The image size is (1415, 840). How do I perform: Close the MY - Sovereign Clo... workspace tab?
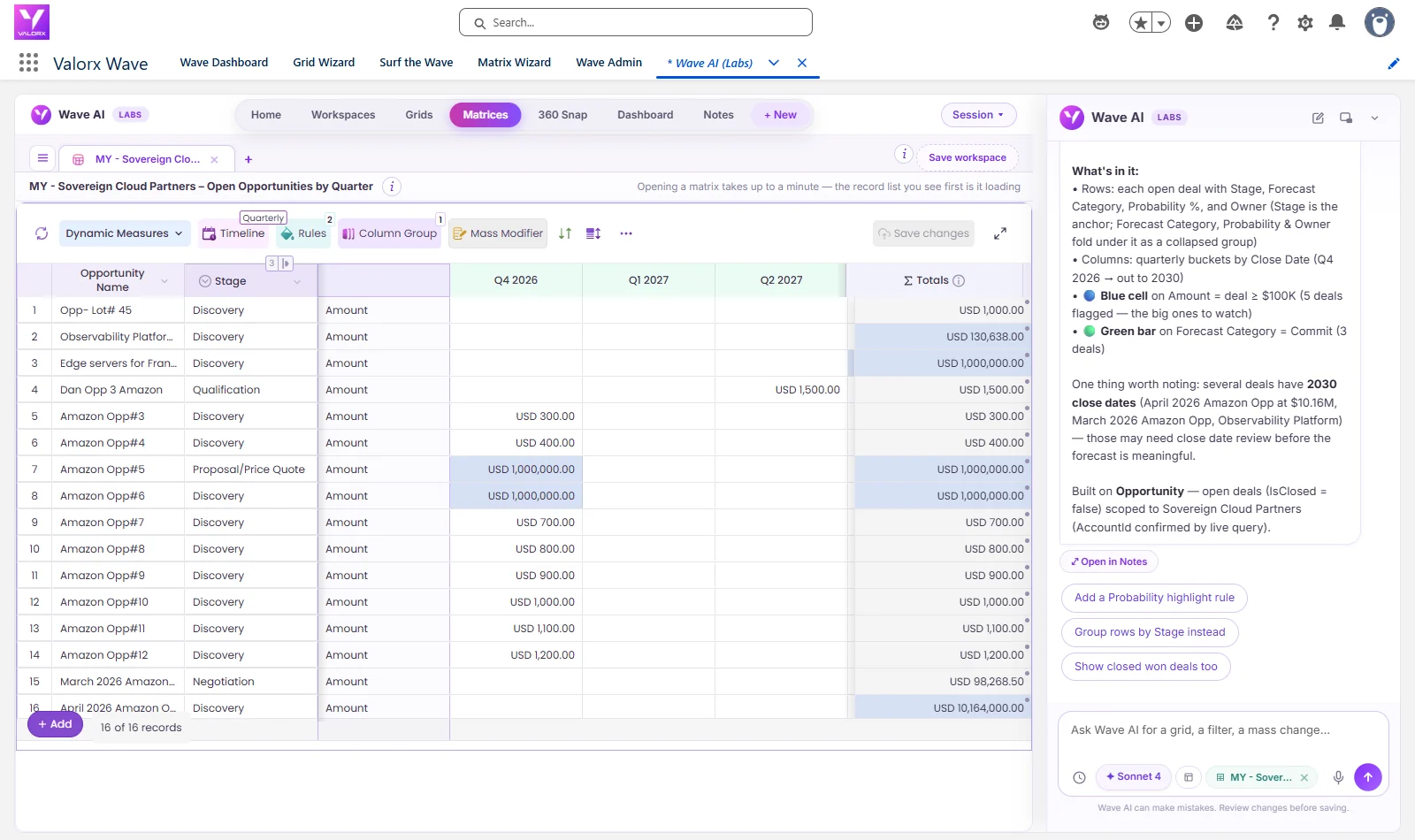(x=214, y=160)
